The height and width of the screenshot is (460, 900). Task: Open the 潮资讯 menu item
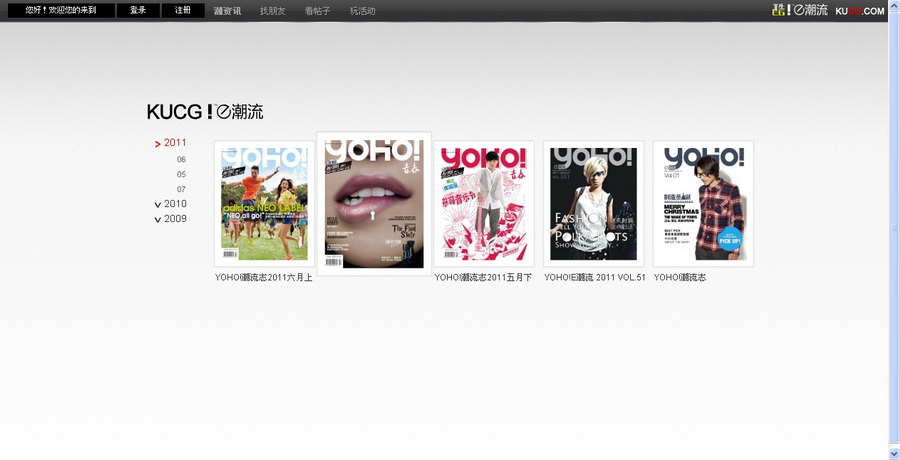point(227,11)
